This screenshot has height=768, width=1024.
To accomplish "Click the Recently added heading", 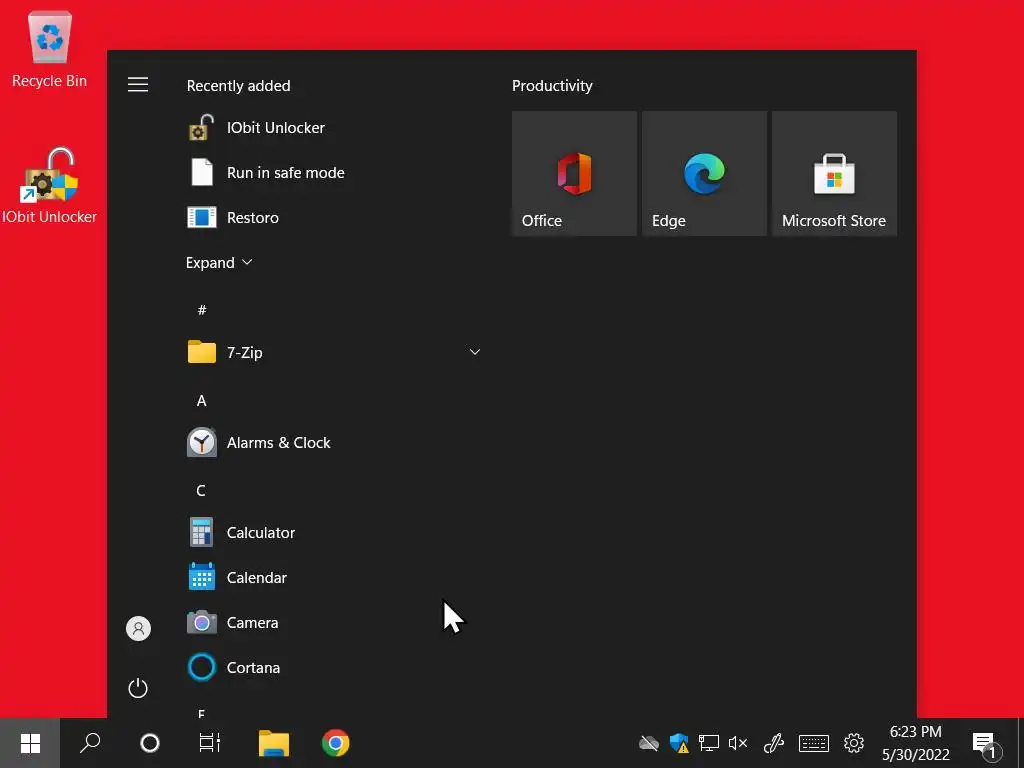I will point(238,86).
